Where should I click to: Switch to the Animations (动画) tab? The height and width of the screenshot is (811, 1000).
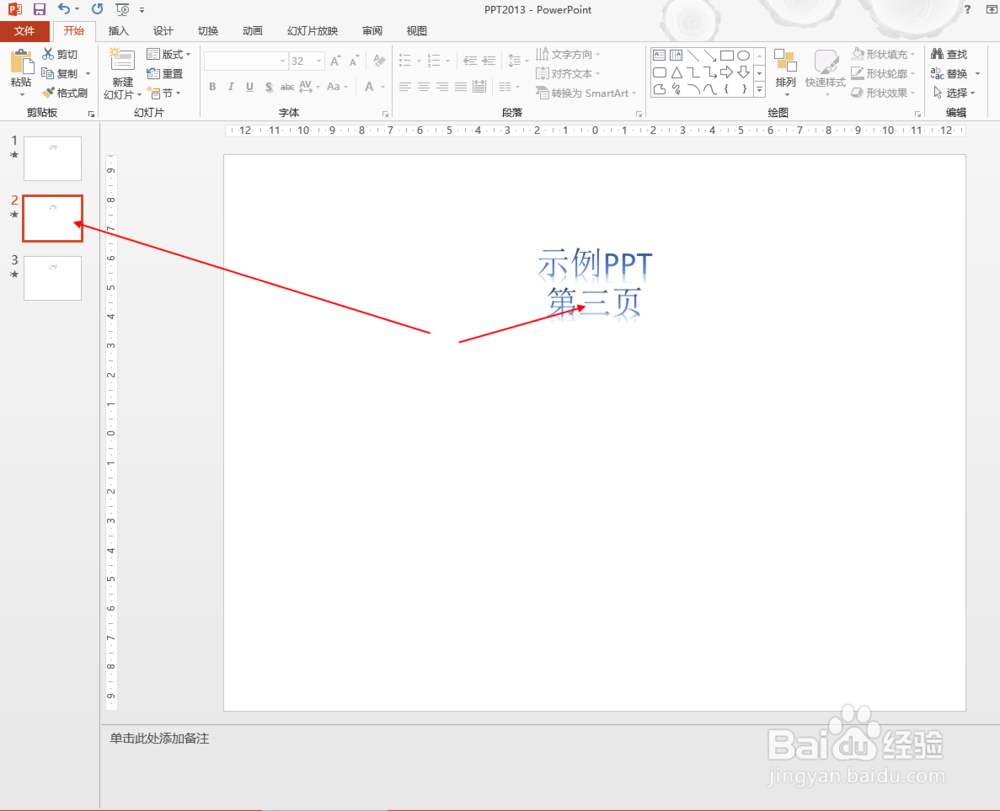253,31
